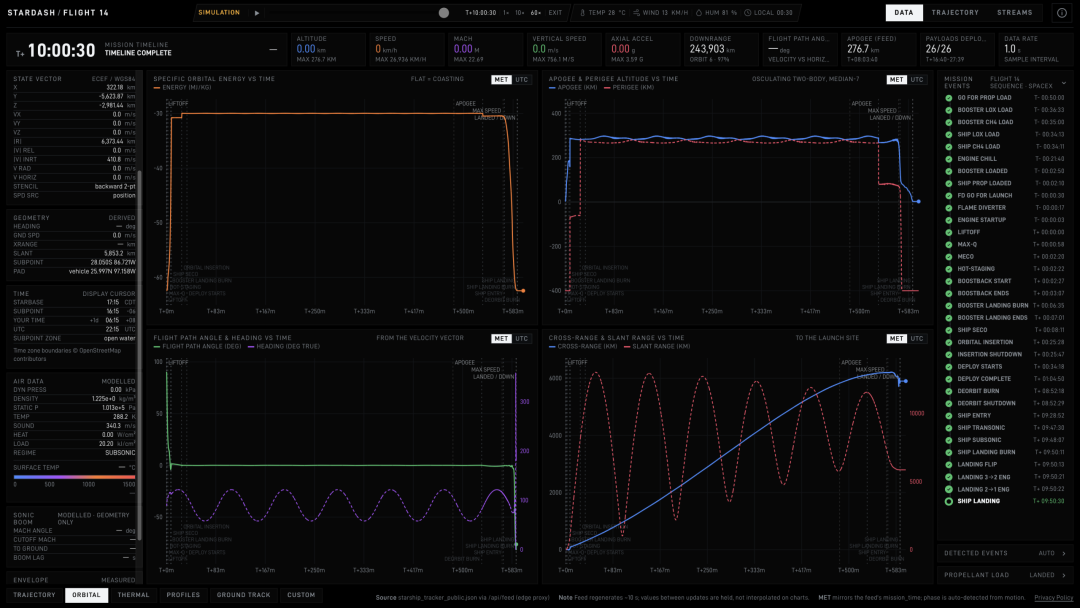Click the thermometer temperature icon
Image resolution: width=1080 pixels, height=608 pixels.
click(x=583, y=12)
